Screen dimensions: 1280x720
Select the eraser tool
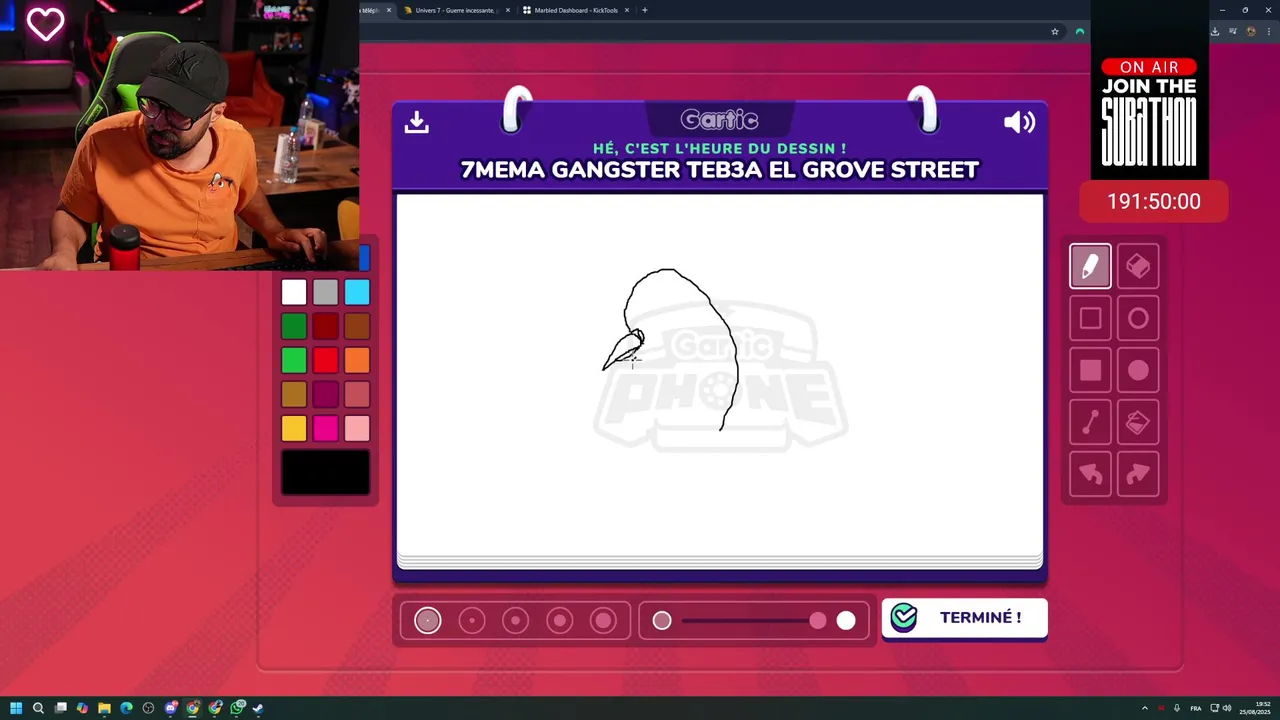coord(1138,266)
